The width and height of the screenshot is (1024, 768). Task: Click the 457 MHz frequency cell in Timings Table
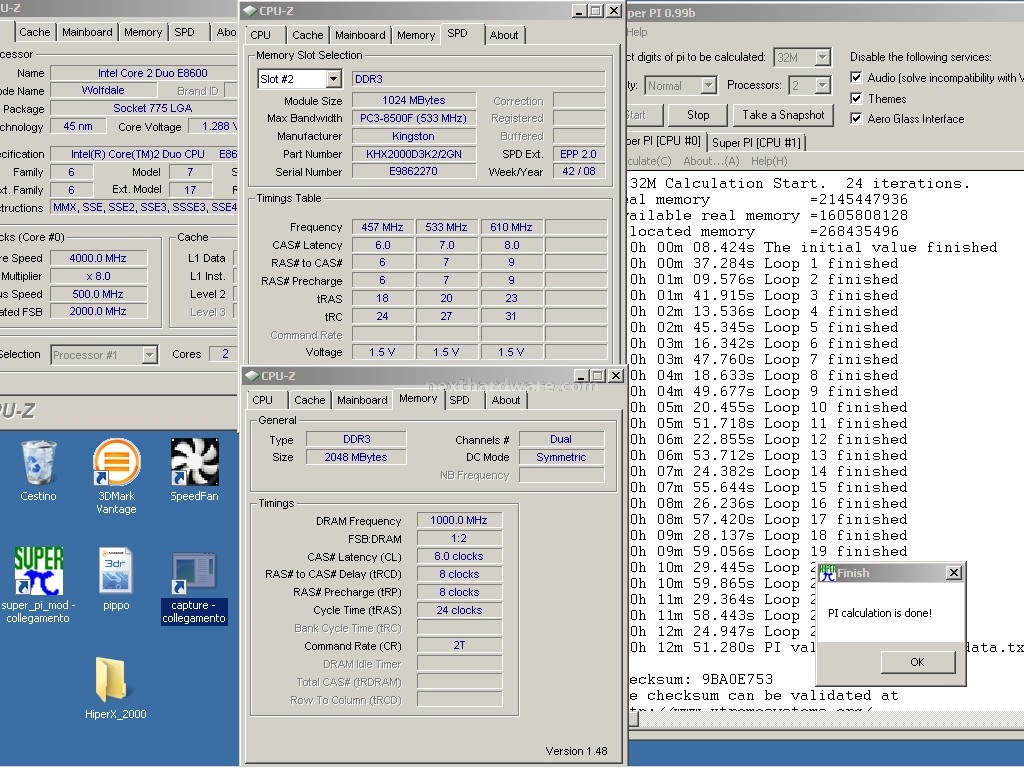point(382,227)
